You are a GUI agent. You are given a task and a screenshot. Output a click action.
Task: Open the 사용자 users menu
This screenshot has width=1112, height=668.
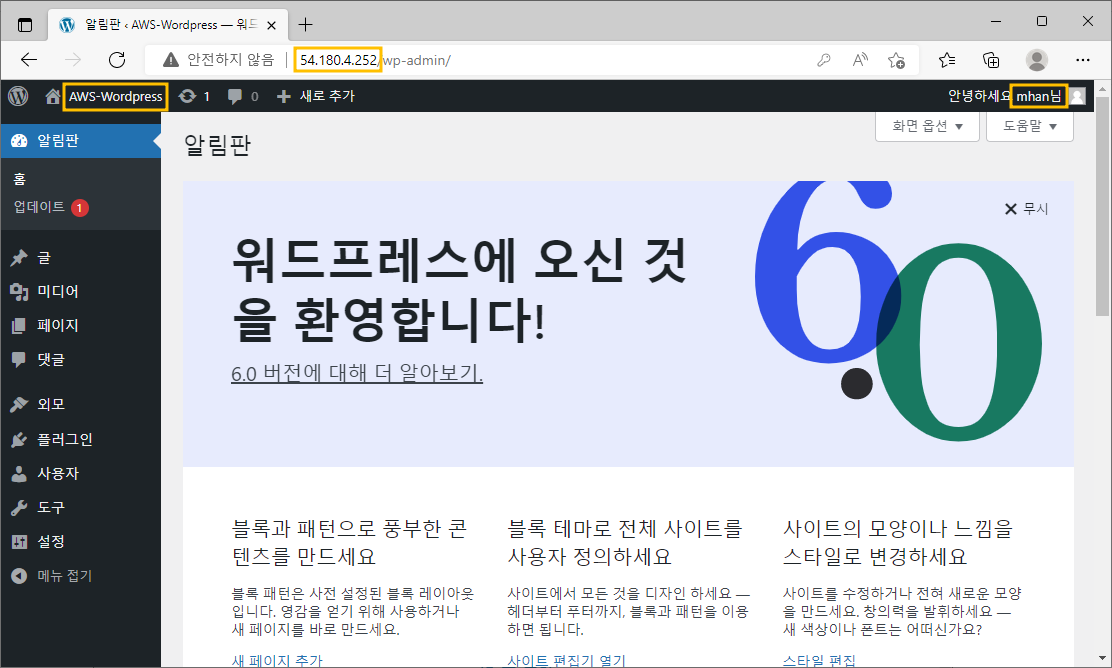pos(80,474)
